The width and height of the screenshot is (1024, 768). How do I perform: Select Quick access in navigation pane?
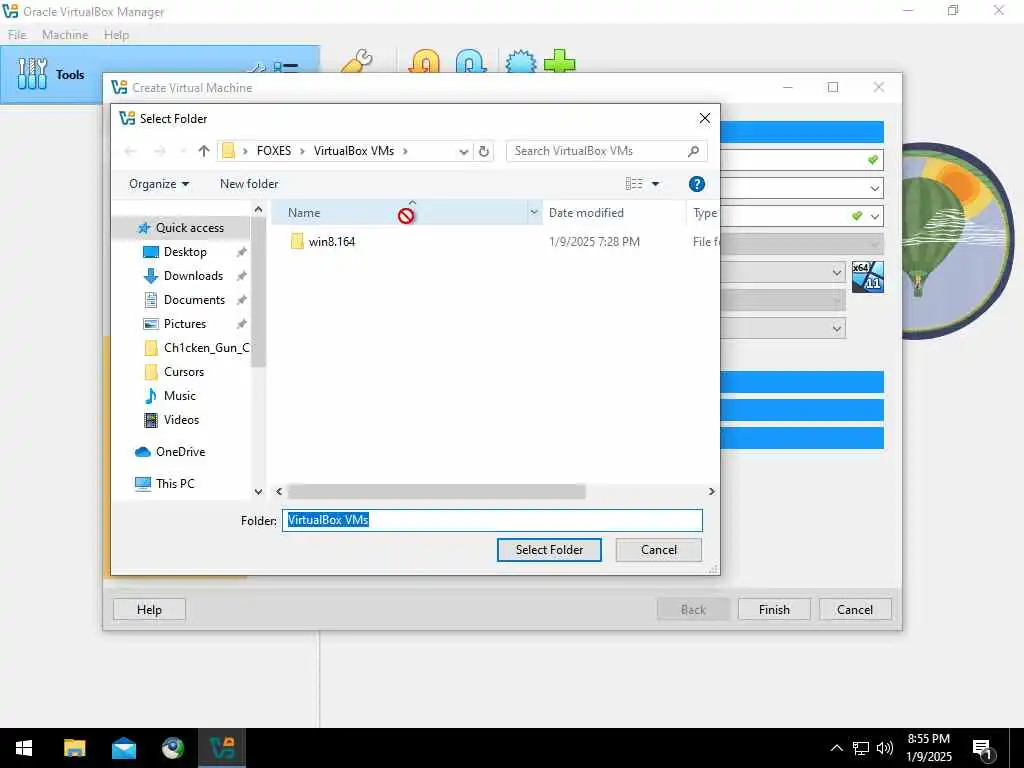[x=189, y=228]
